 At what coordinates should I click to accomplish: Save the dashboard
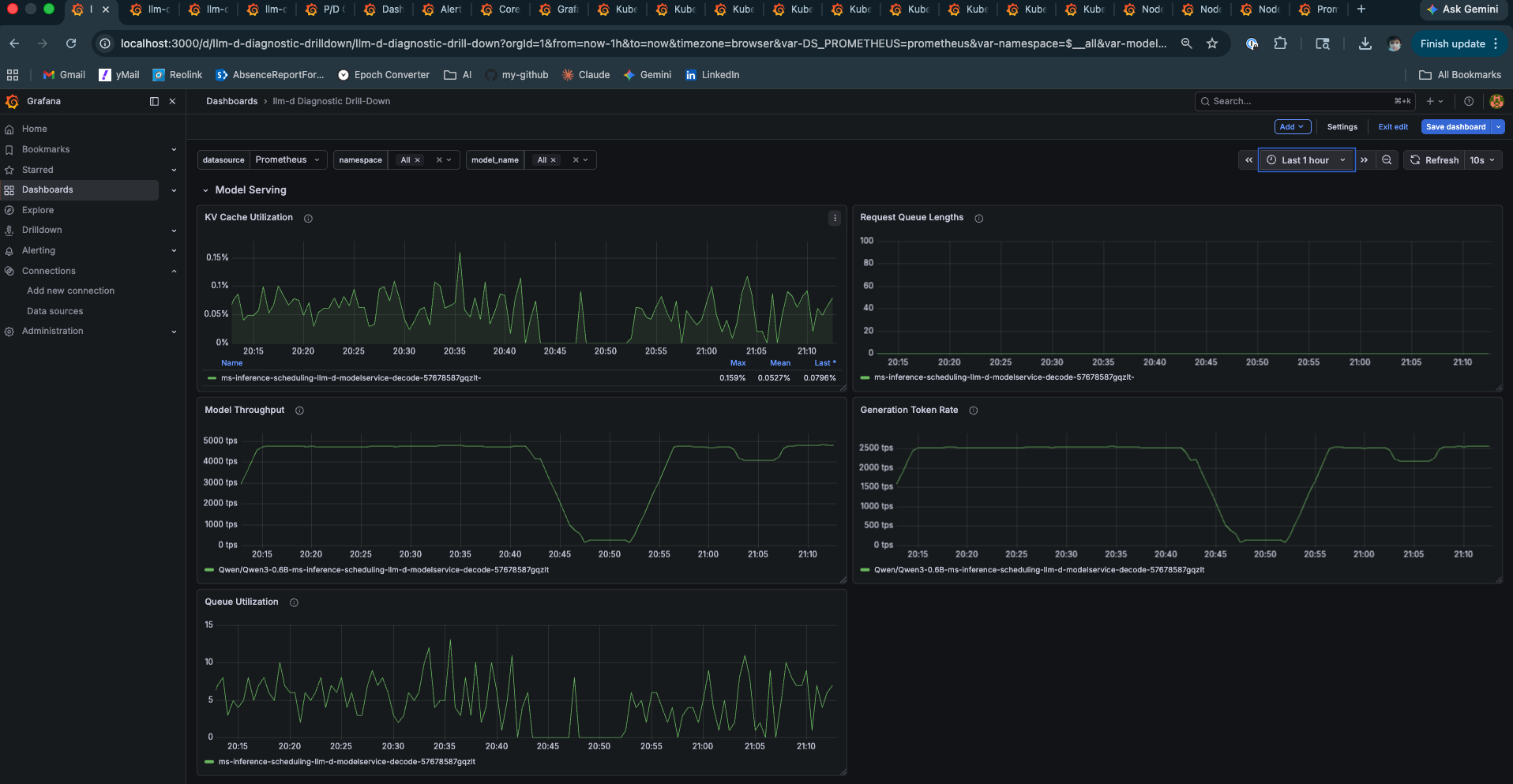click(1455, 126)
